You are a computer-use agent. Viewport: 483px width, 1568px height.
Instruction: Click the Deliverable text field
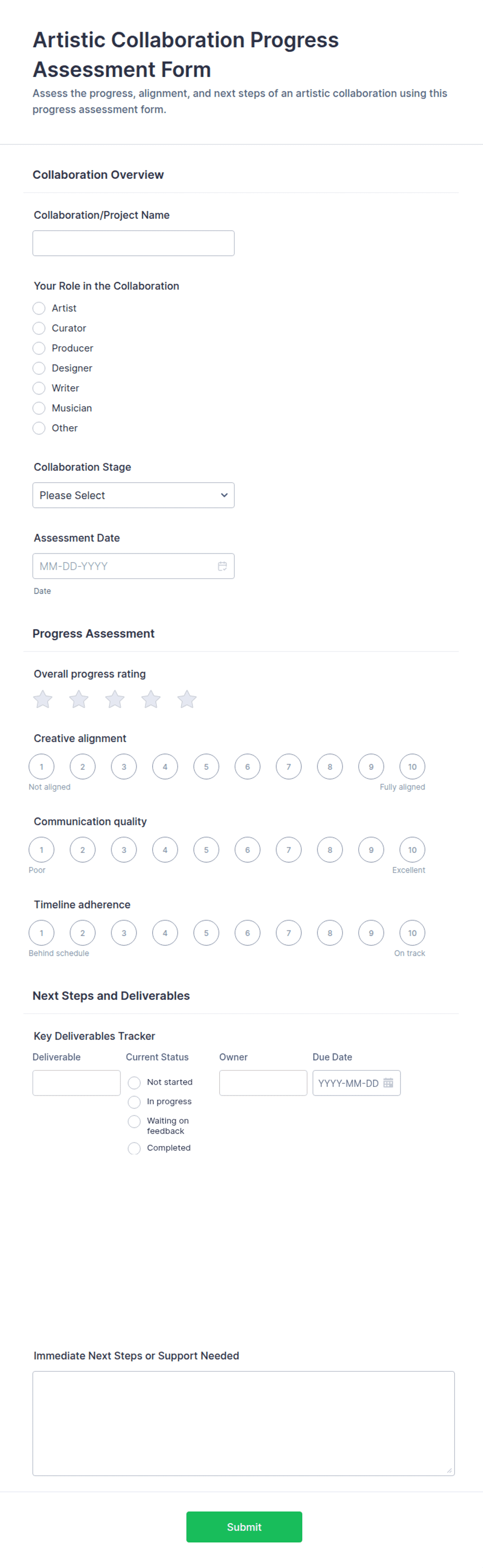(x=76, y=1083)
